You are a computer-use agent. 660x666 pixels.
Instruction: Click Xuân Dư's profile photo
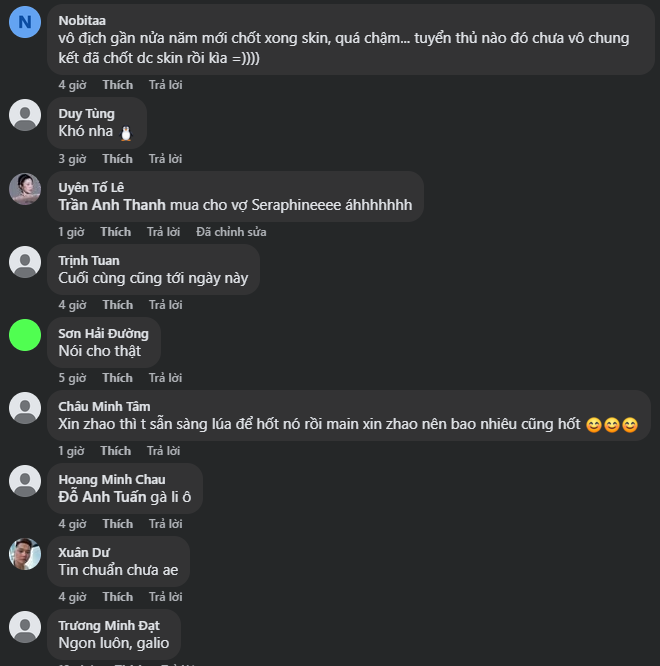(x=25, y=554)
